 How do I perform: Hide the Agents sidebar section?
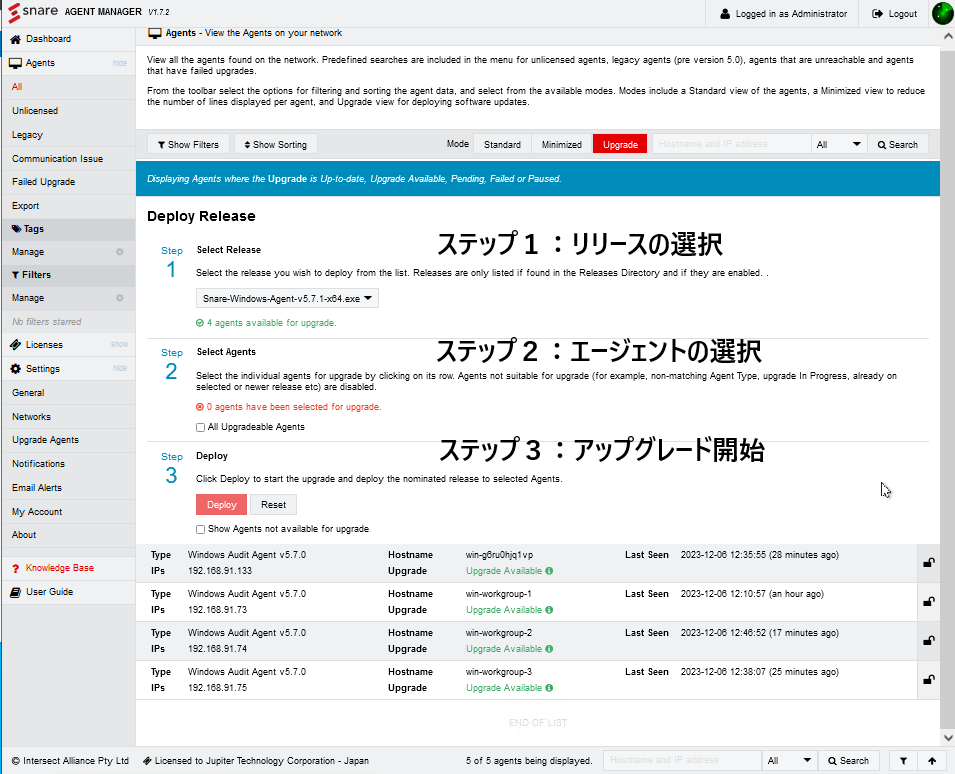[x=120, y=63]
